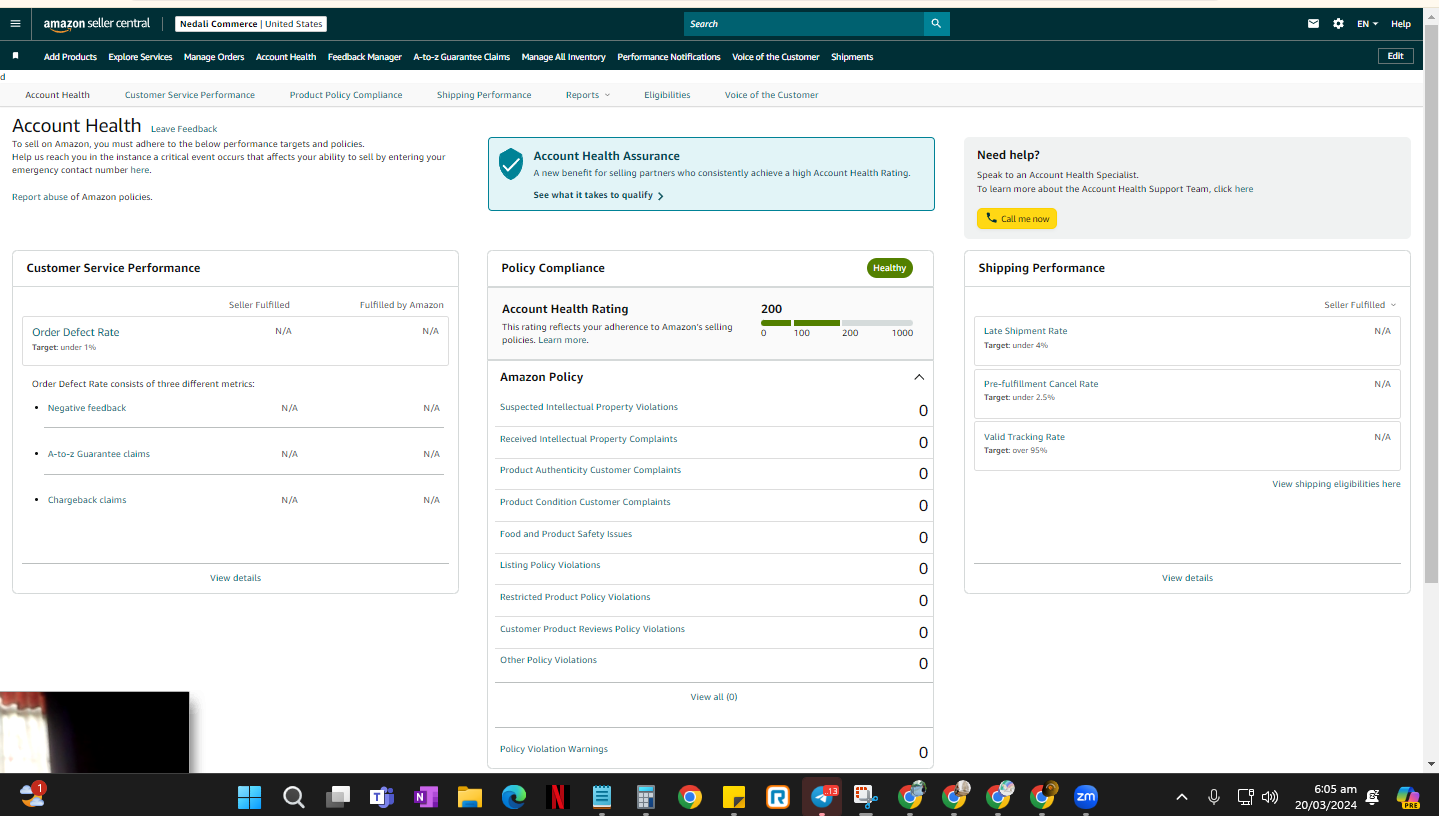Click See what it takes to qualify
The height and width of the screenshot is (816, 1439).
pos(598,195)
